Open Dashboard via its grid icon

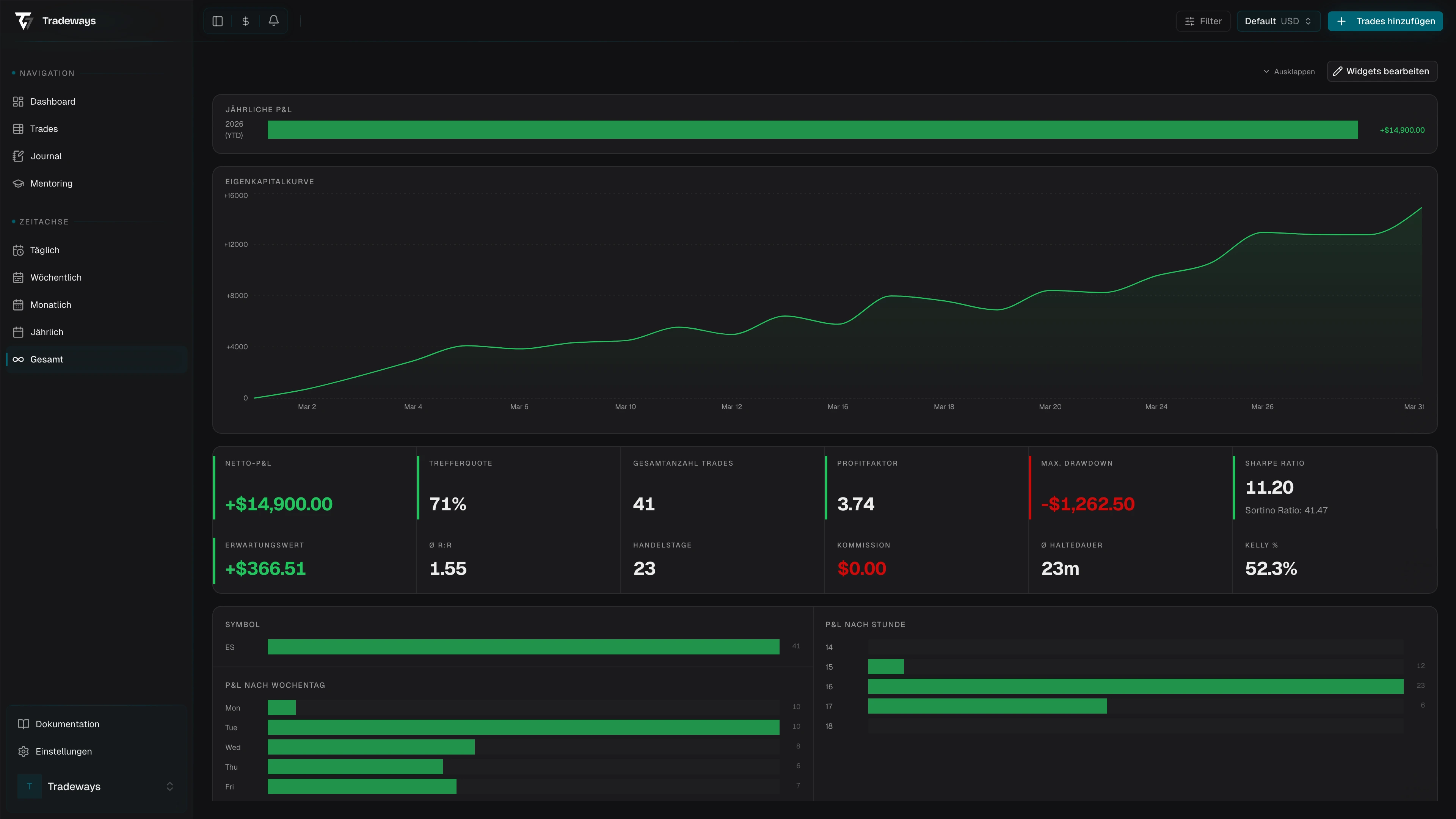click(18, 102)
